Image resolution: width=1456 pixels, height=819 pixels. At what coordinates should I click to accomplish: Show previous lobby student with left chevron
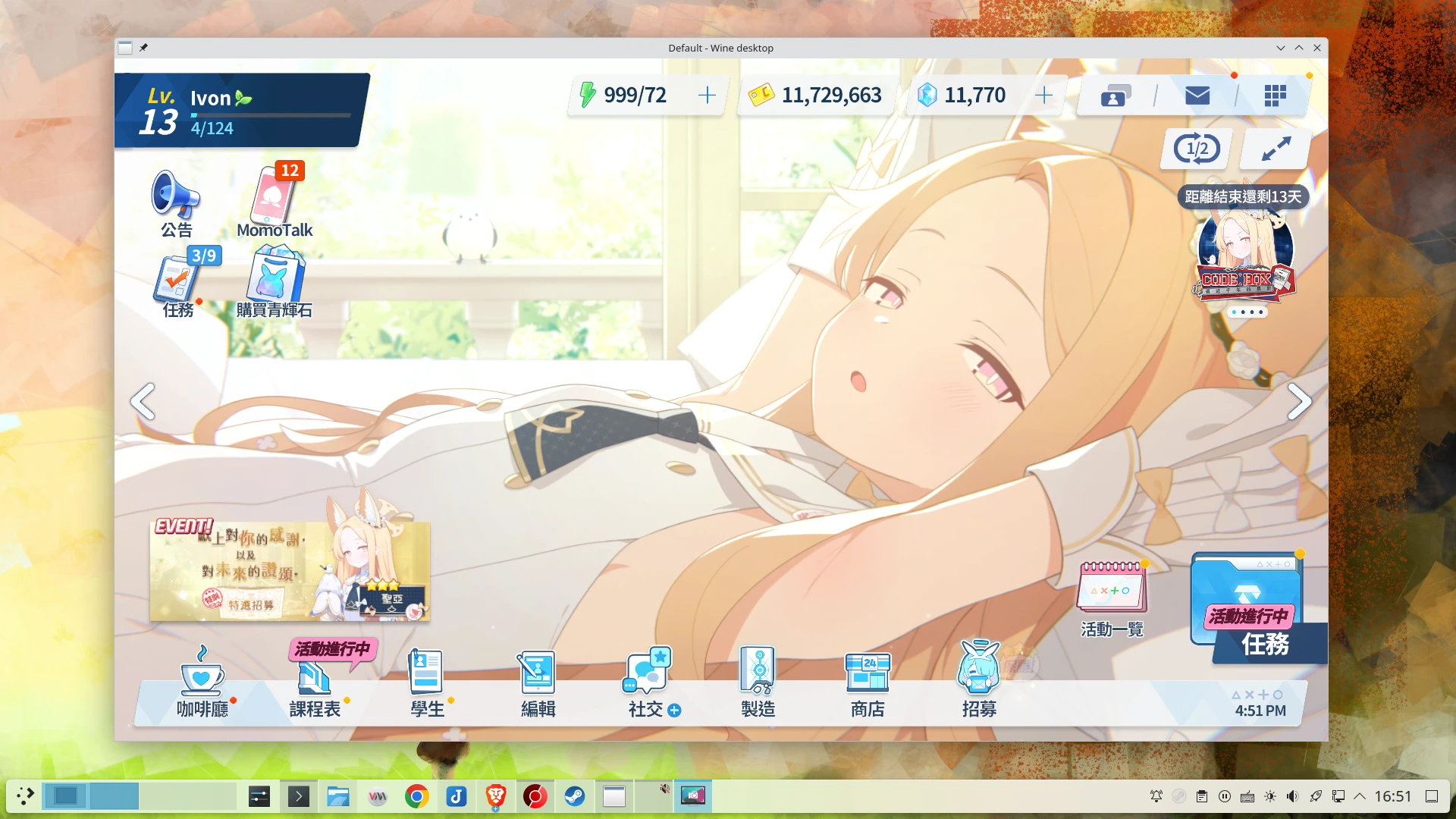[143, 401]
